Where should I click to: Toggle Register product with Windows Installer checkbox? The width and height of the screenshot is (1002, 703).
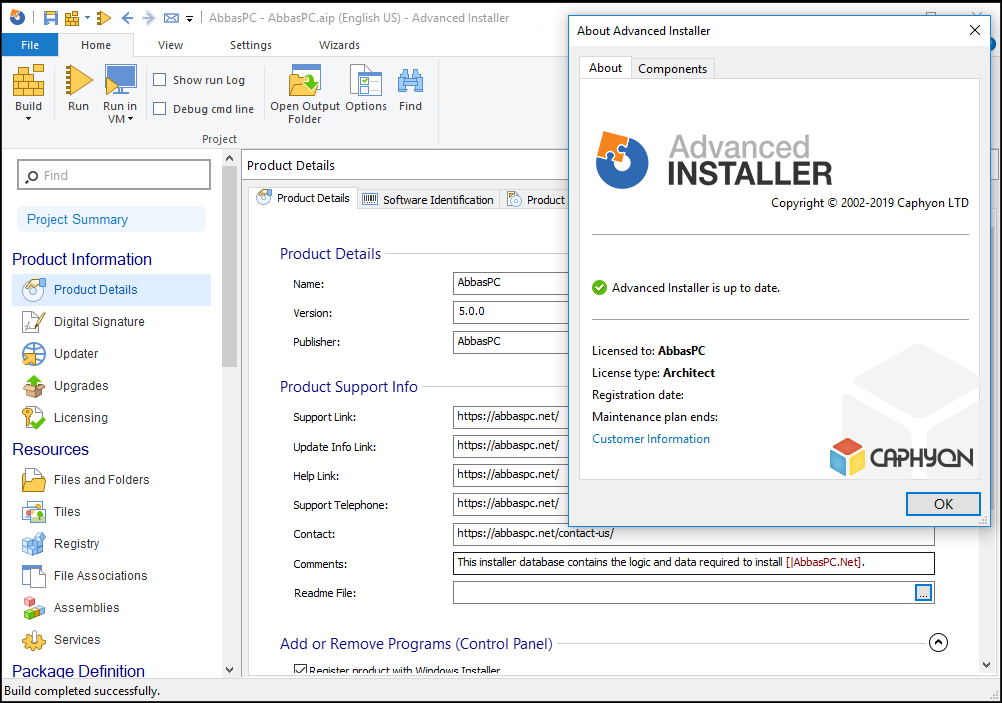click(x=300, y=670)
